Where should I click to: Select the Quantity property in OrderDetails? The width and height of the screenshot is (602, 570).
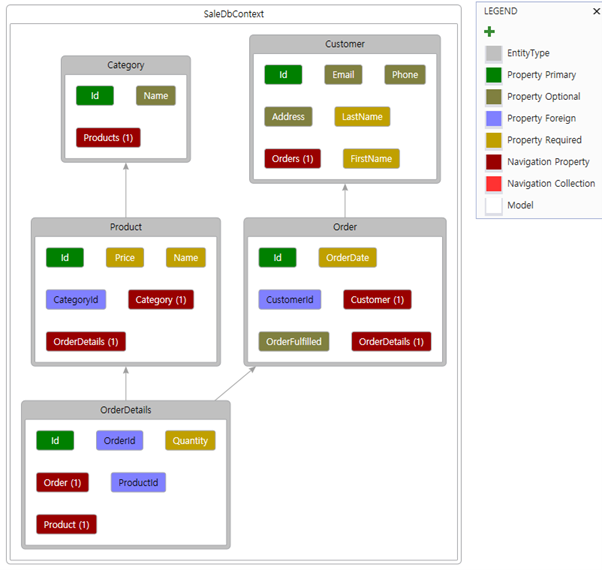pos(190,441)
